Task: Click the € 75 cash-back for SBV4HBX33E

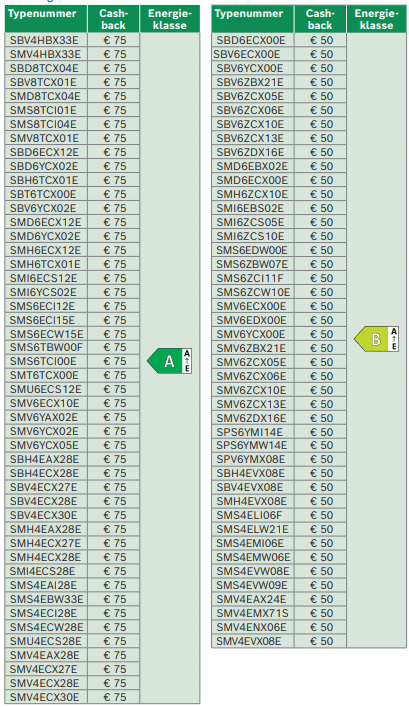Action: [x=115, y=40]
